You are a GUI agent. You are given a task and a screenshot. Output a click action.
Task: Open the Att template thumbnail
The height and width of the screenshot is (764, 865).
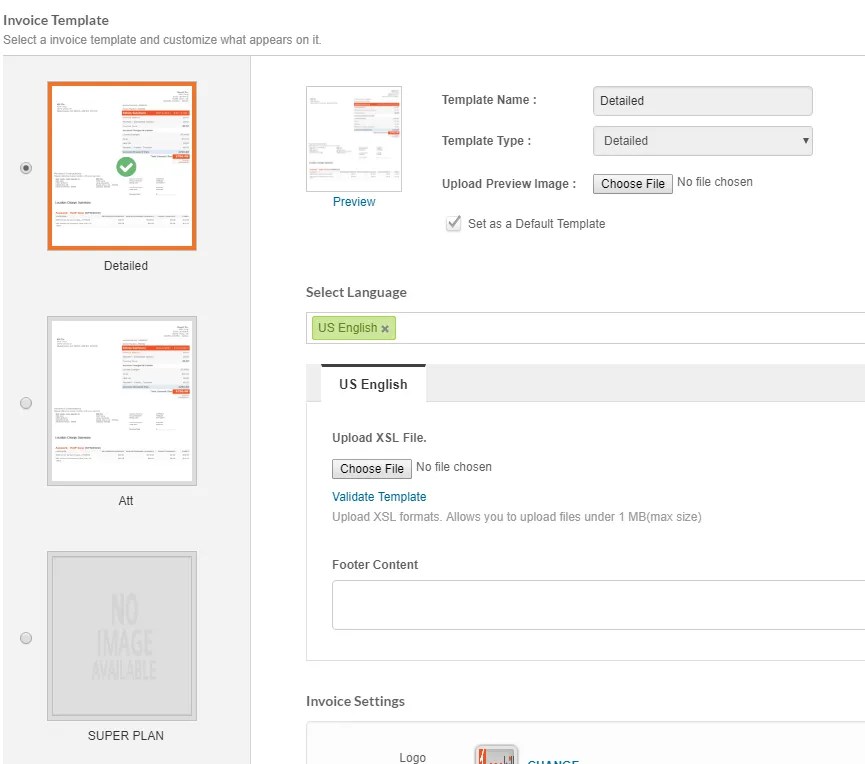pos(122,401)
